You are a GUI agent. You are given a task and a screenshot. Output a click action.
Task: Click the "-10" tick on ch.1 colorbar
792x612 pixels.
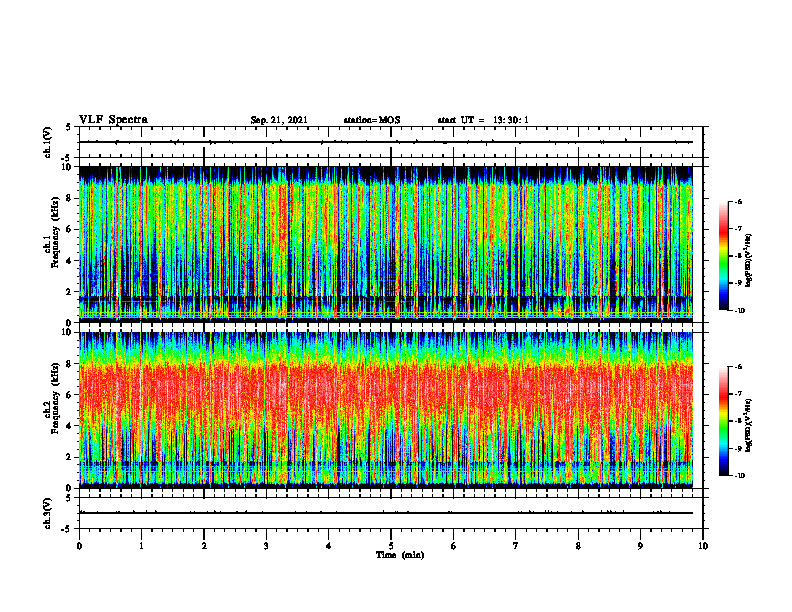739,311
